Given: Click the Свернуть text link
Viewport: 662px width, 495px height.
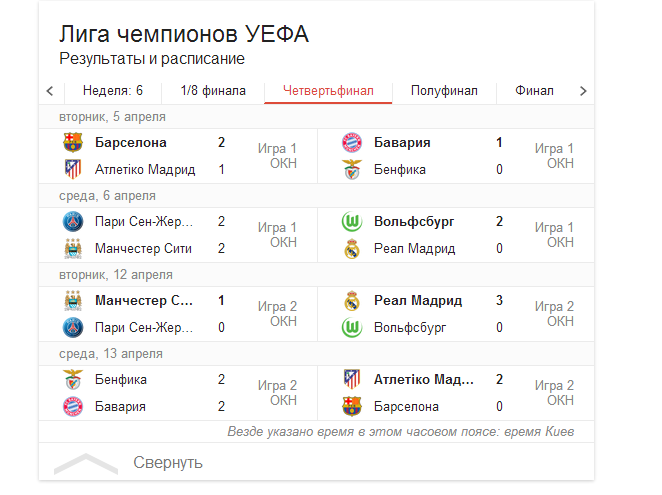Looking at the screenshot, I should [168, 463].
